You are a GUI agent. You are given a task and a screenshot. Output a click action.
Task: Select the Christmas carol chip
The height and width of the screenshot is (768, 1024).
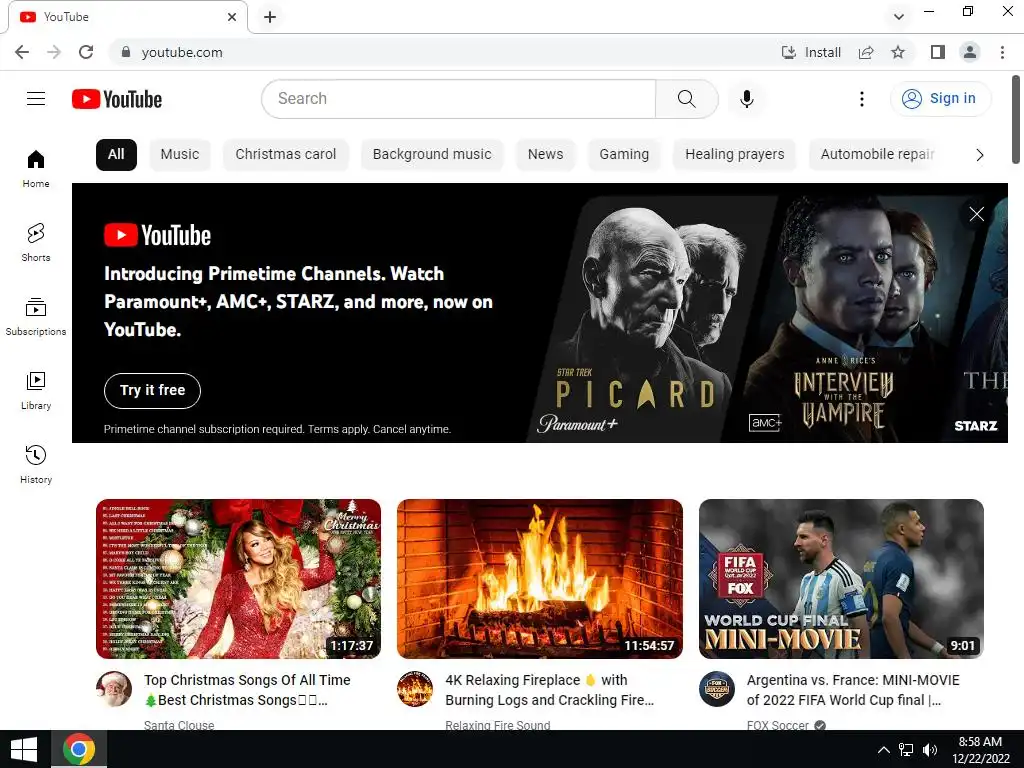click(x=285, y=155)
